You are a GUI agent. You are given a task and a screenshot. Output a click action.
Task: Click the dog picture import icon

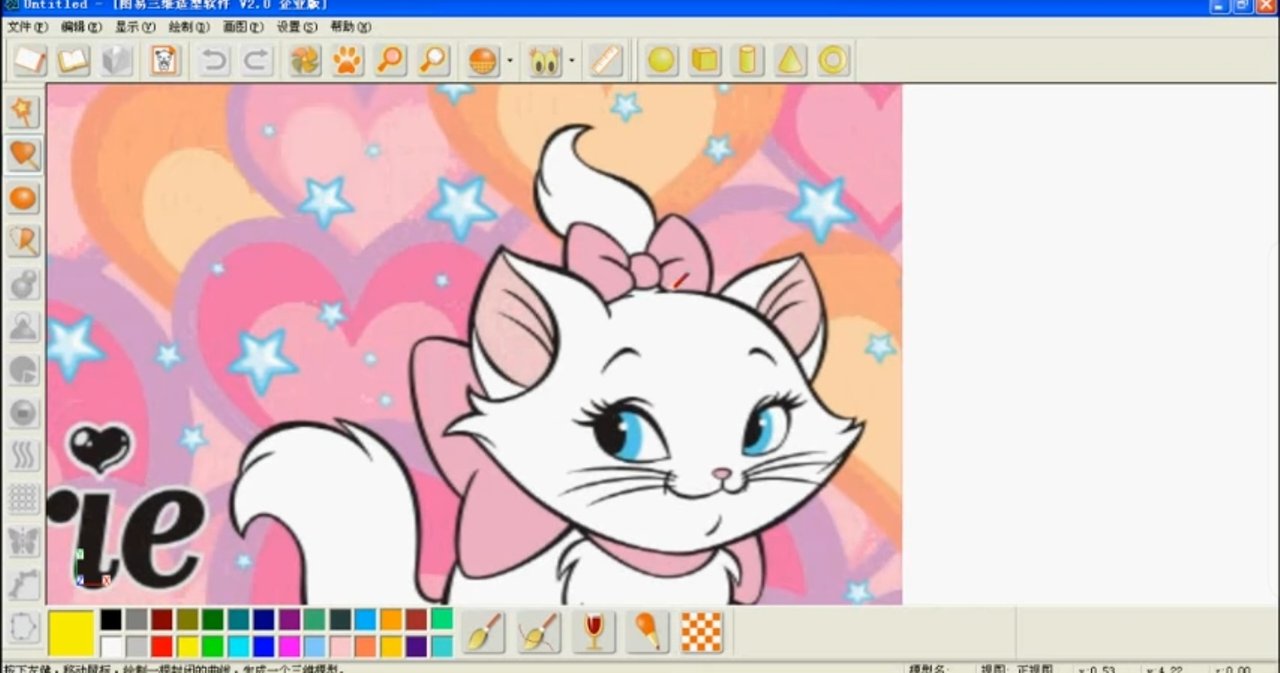[x=164, y=61]
